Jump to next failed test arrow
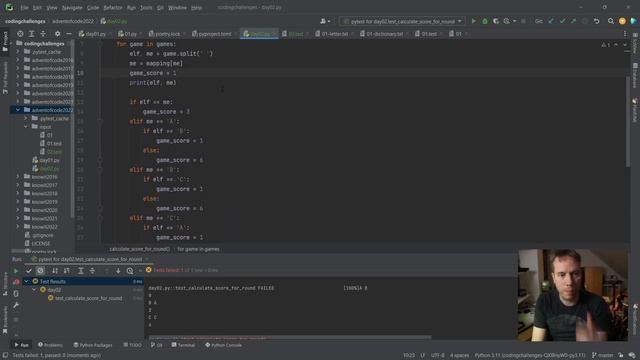 click(118, 271)
